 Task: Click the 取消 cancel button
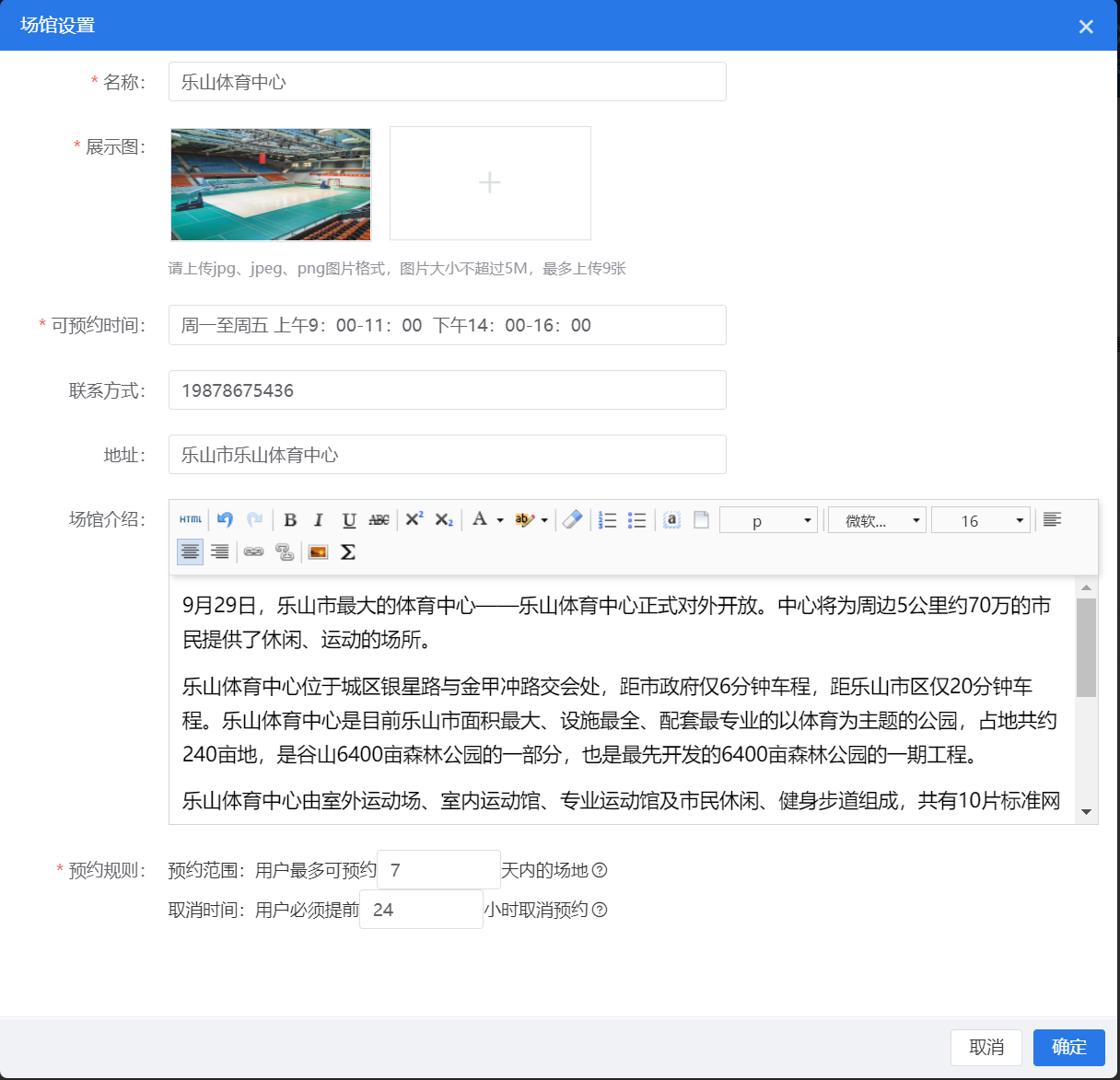pyautogui.click(x=986, y=1047)
